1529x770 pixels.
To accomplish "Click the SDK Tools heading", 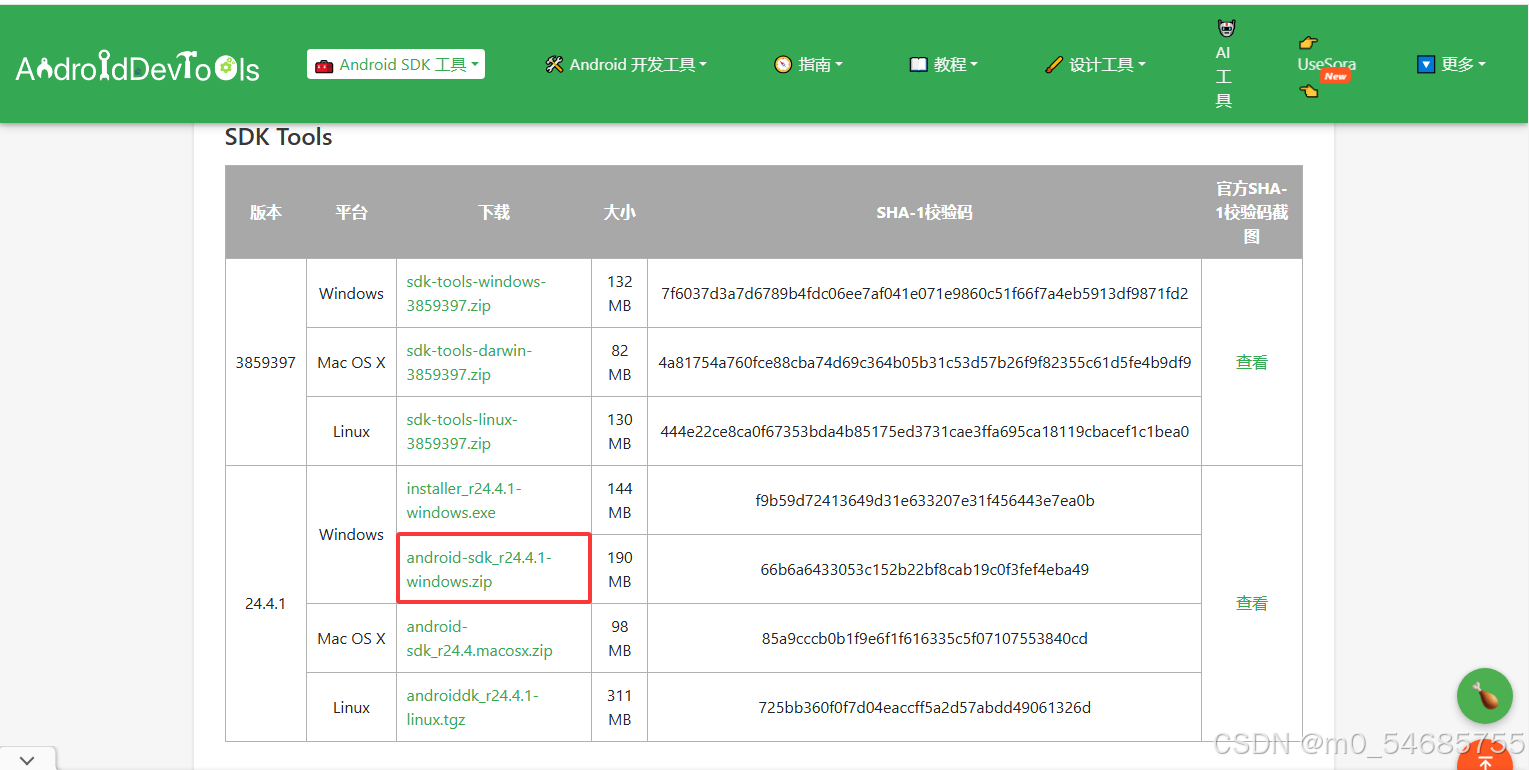I will click(278, 137).
